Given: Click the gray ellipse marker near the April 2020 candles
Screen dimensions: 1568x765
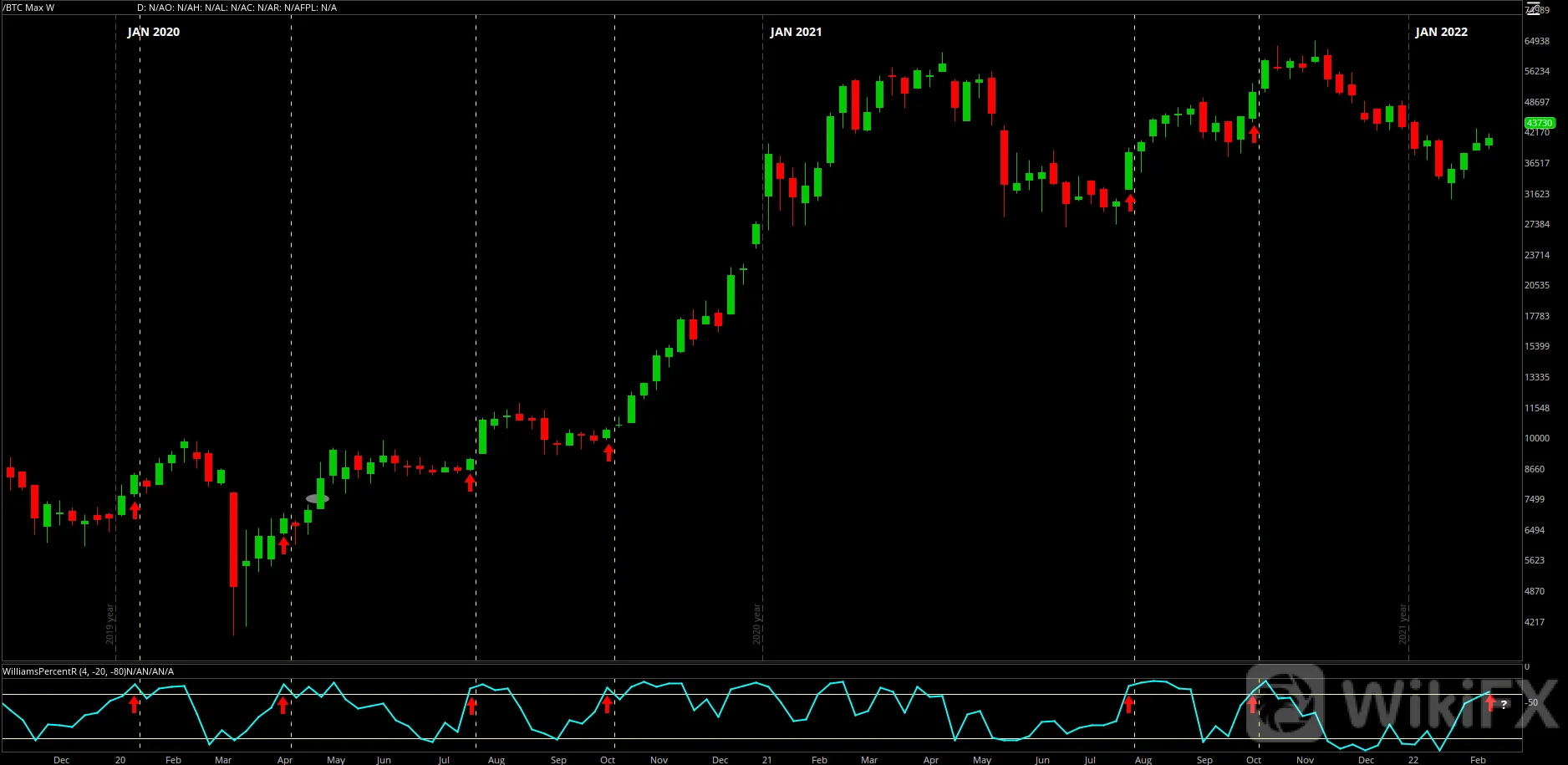Looking at the screenshot, I should 318,499.
